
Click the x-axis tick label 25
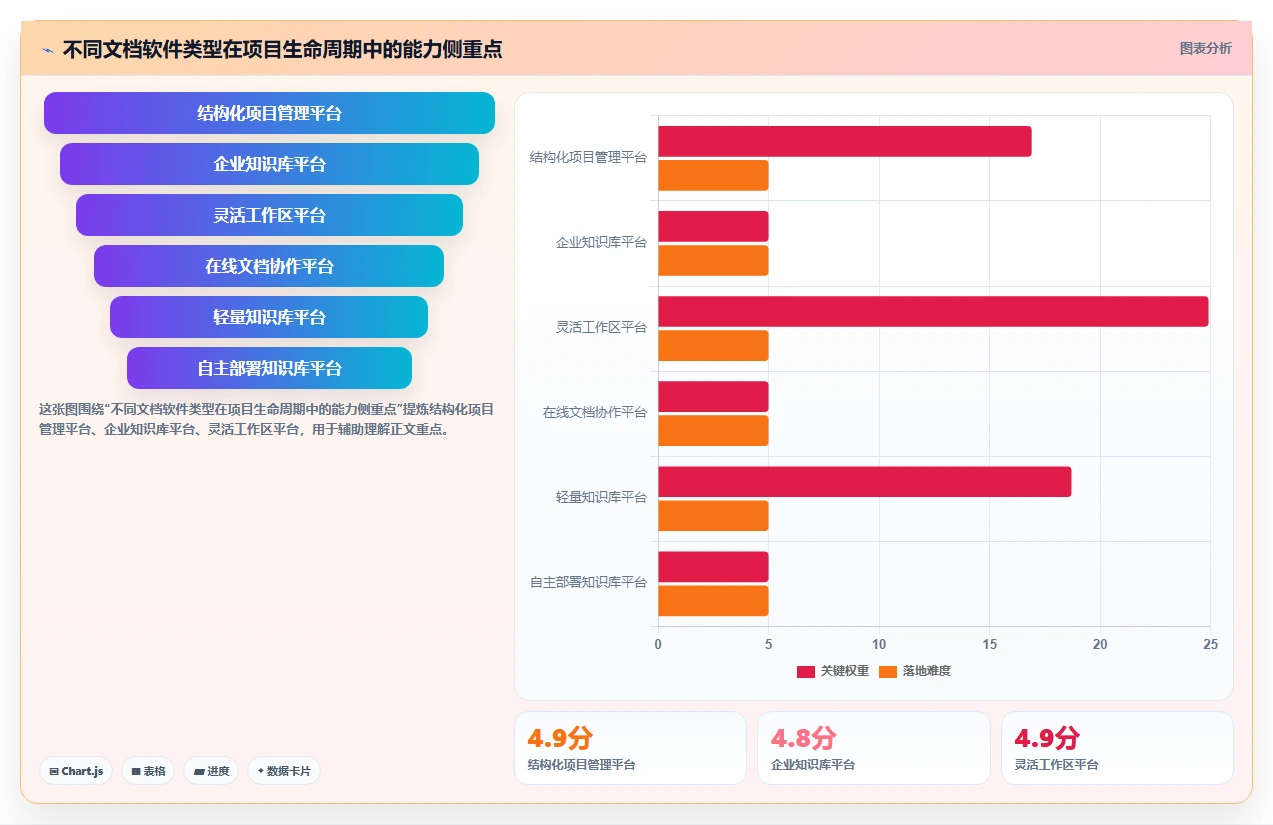pos(1210,645)
